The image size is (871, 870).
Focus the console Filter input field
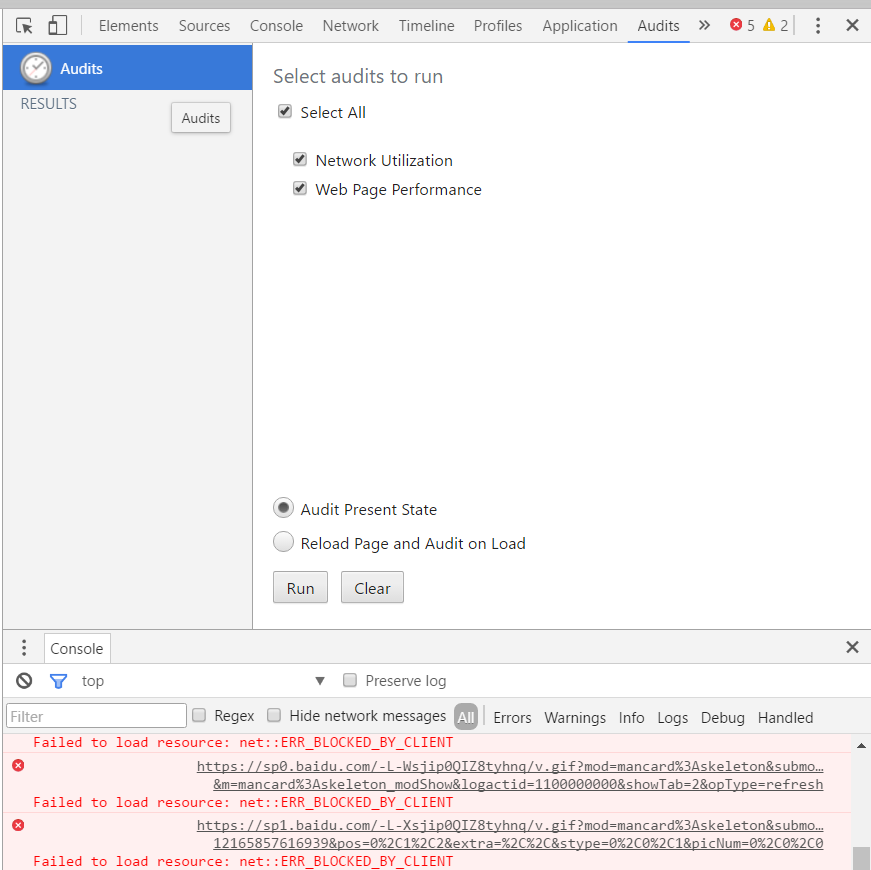point(97,716)
